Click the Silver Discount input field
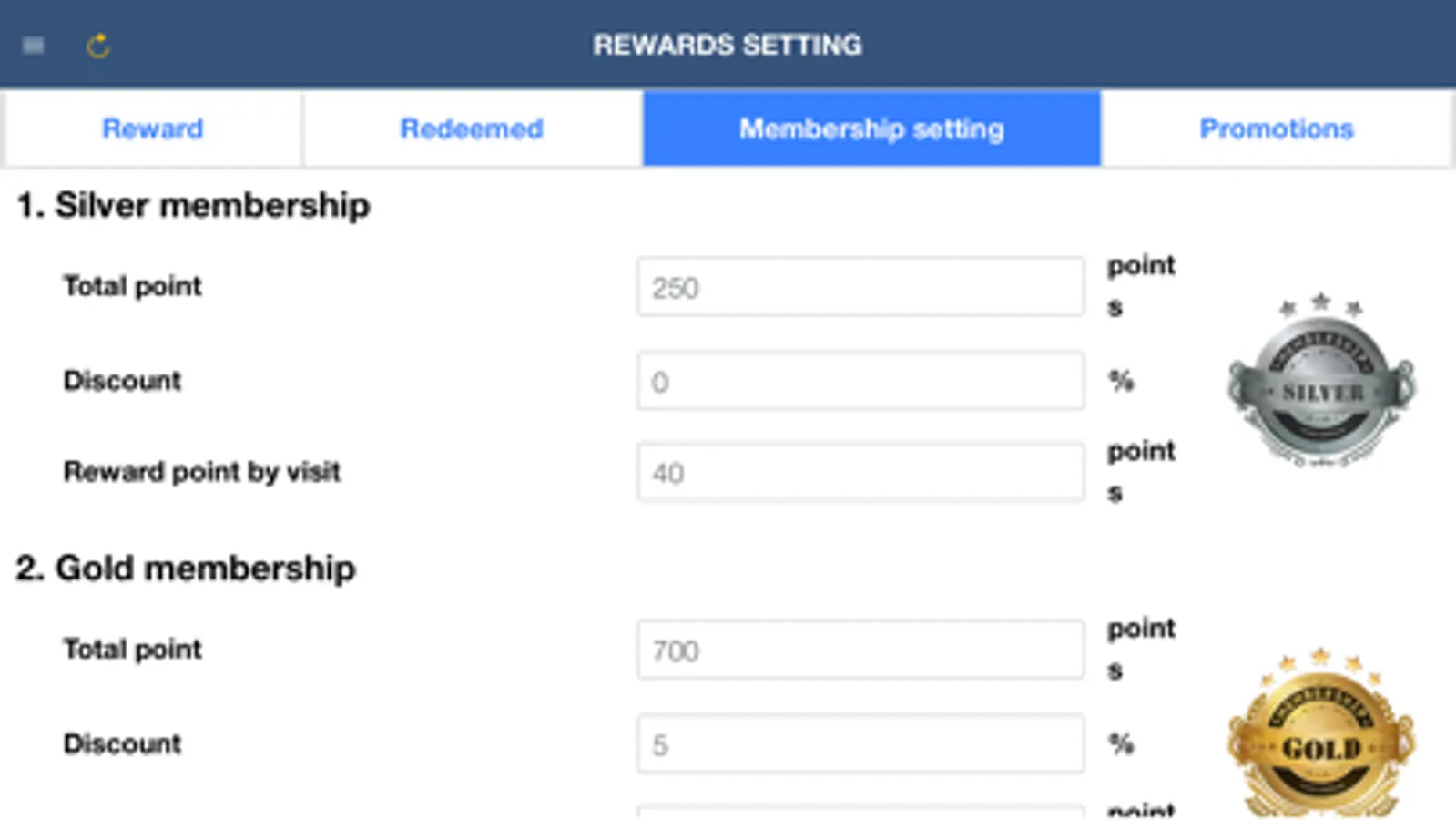1456x820 pixels. point(860,381)
